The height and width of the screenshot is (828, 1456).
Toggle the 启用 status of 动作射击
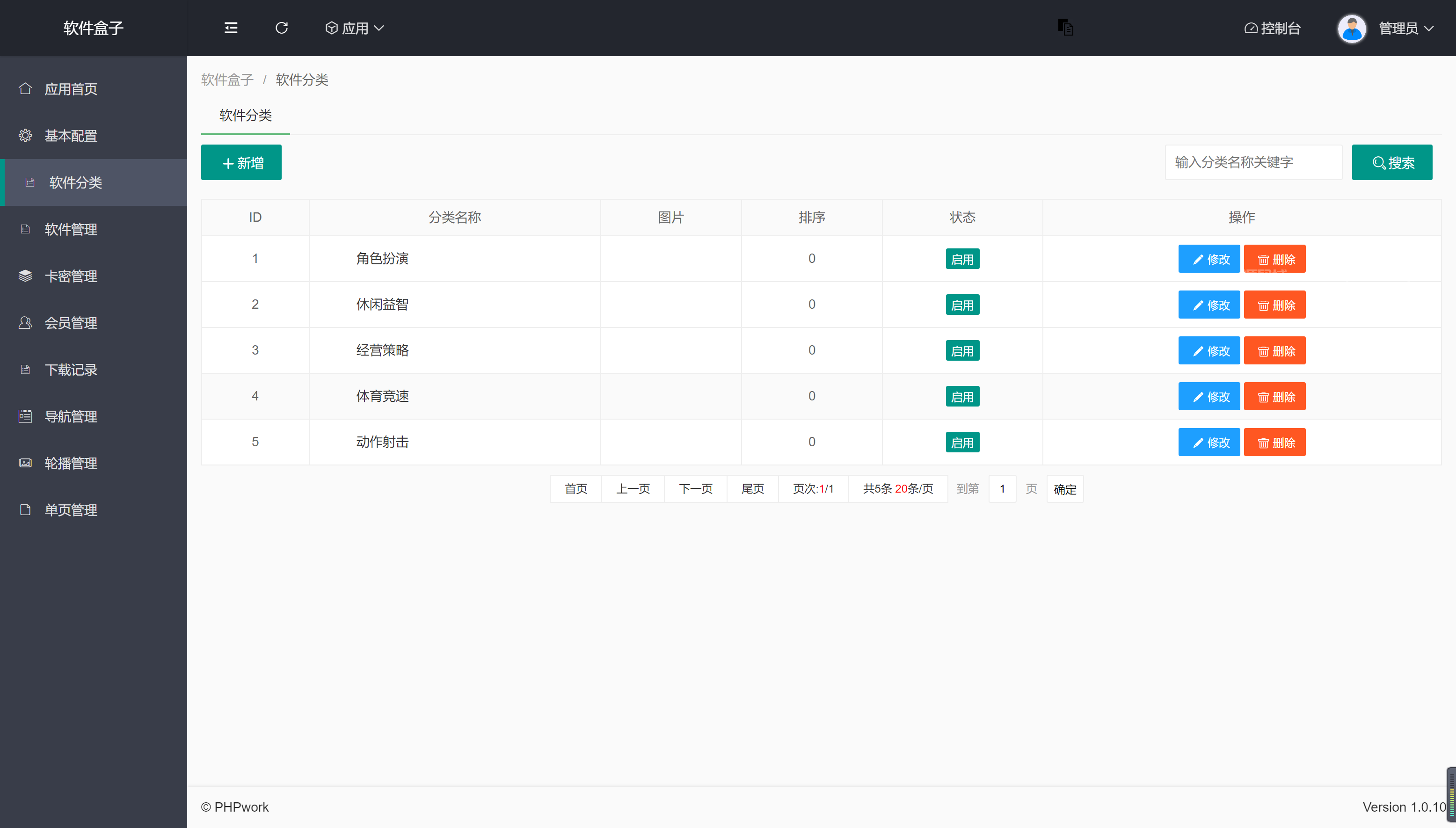[962, 443]
